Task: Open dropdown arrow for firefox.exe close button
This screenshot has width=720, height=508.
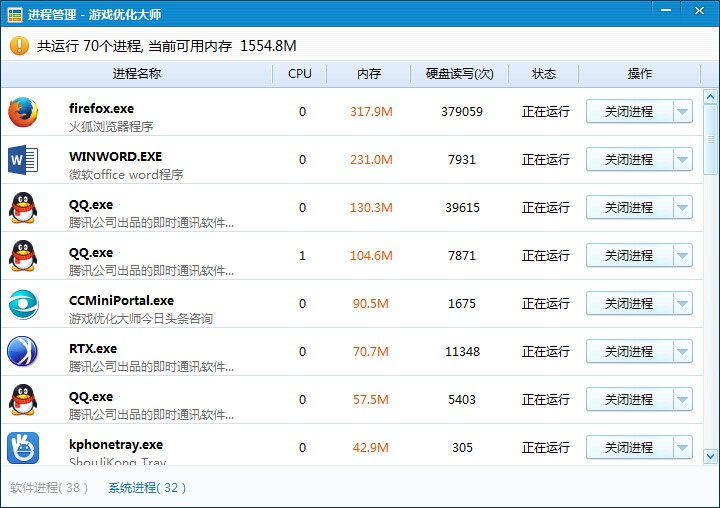Action: pos(683,112)
